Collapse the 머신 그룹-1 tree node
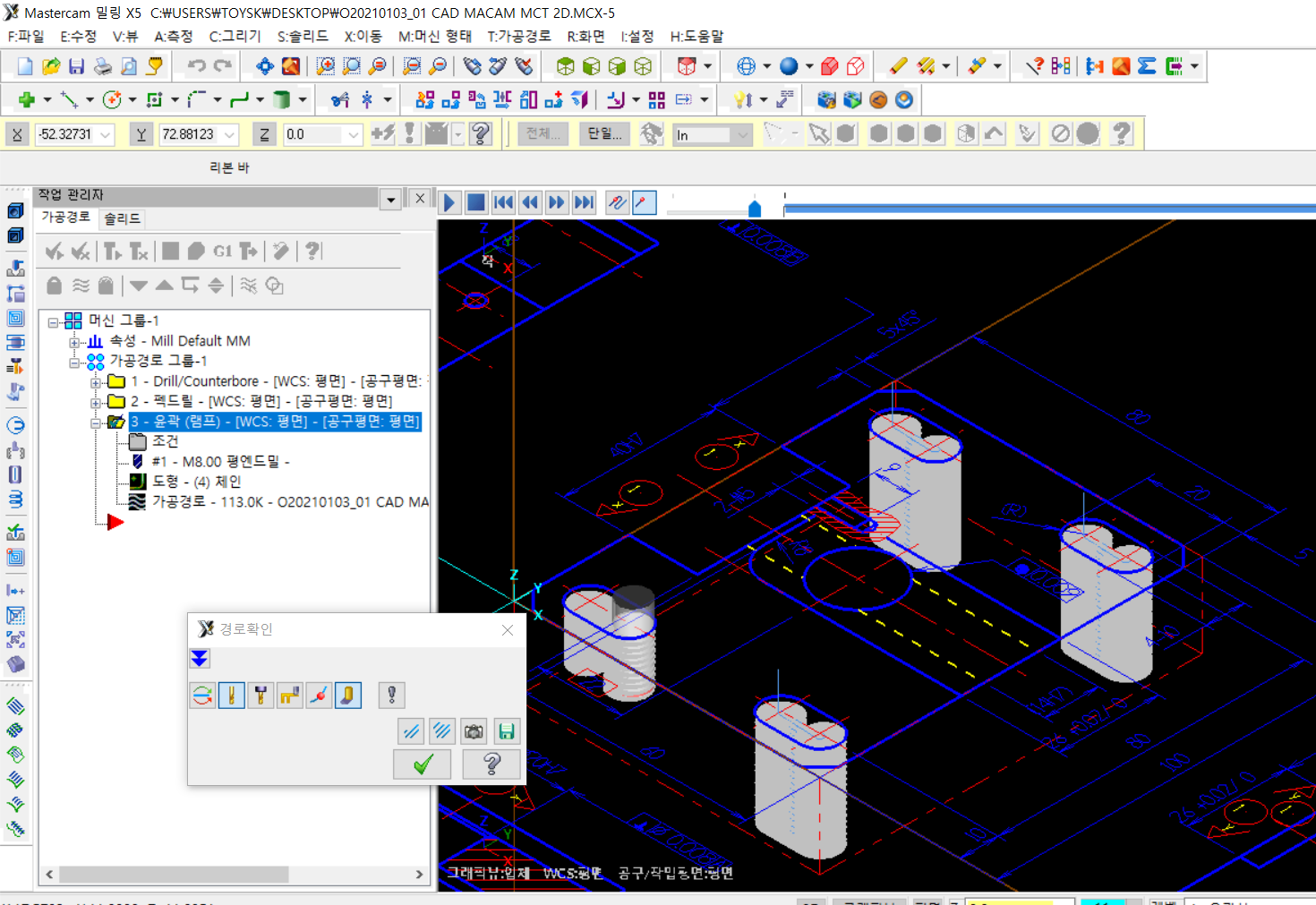This screenshot has width=1316, height=905. pos(54,321)
